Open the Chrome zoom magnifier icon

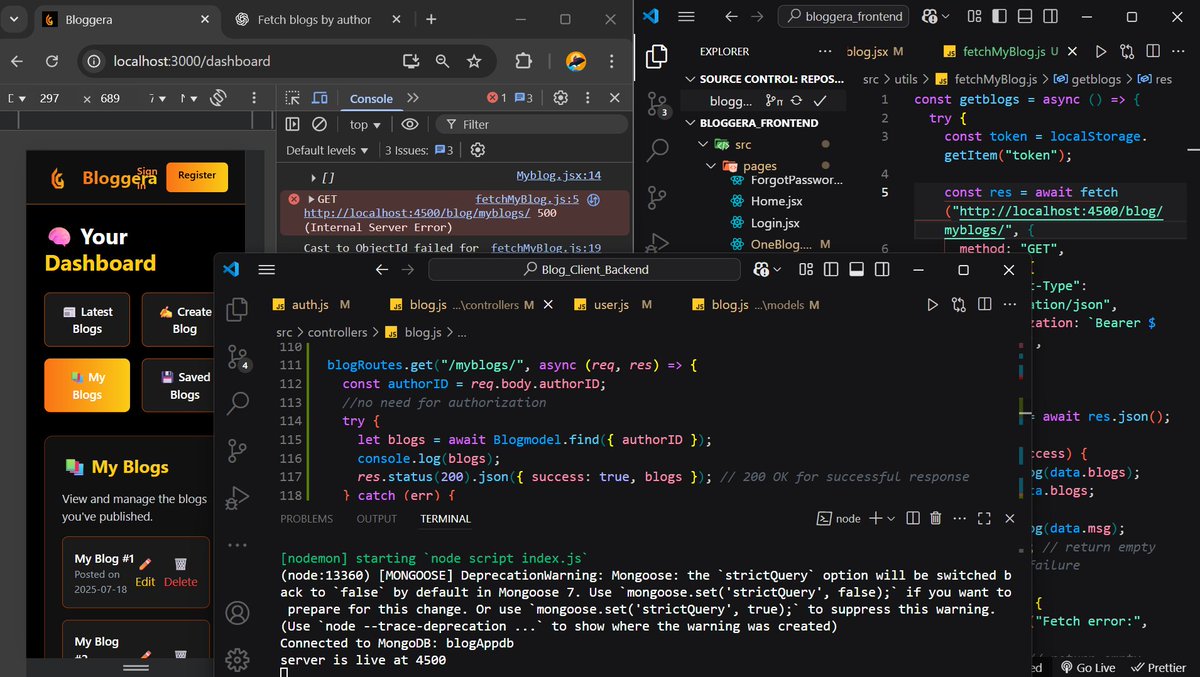[442, 61]
